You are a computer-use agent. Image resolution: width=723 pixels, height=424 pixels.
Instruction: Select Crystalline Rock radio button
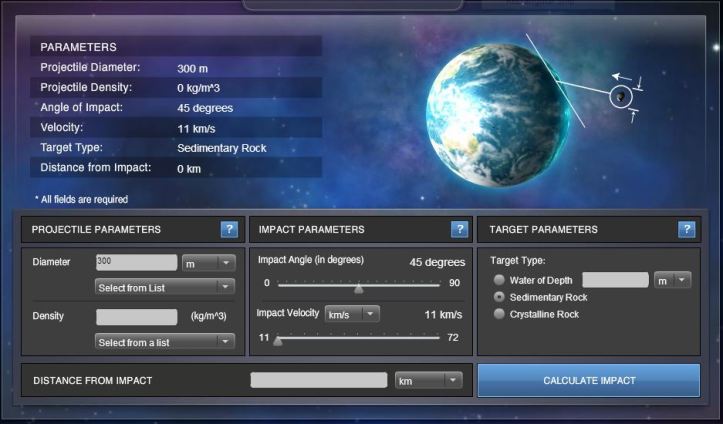point(499,314)
